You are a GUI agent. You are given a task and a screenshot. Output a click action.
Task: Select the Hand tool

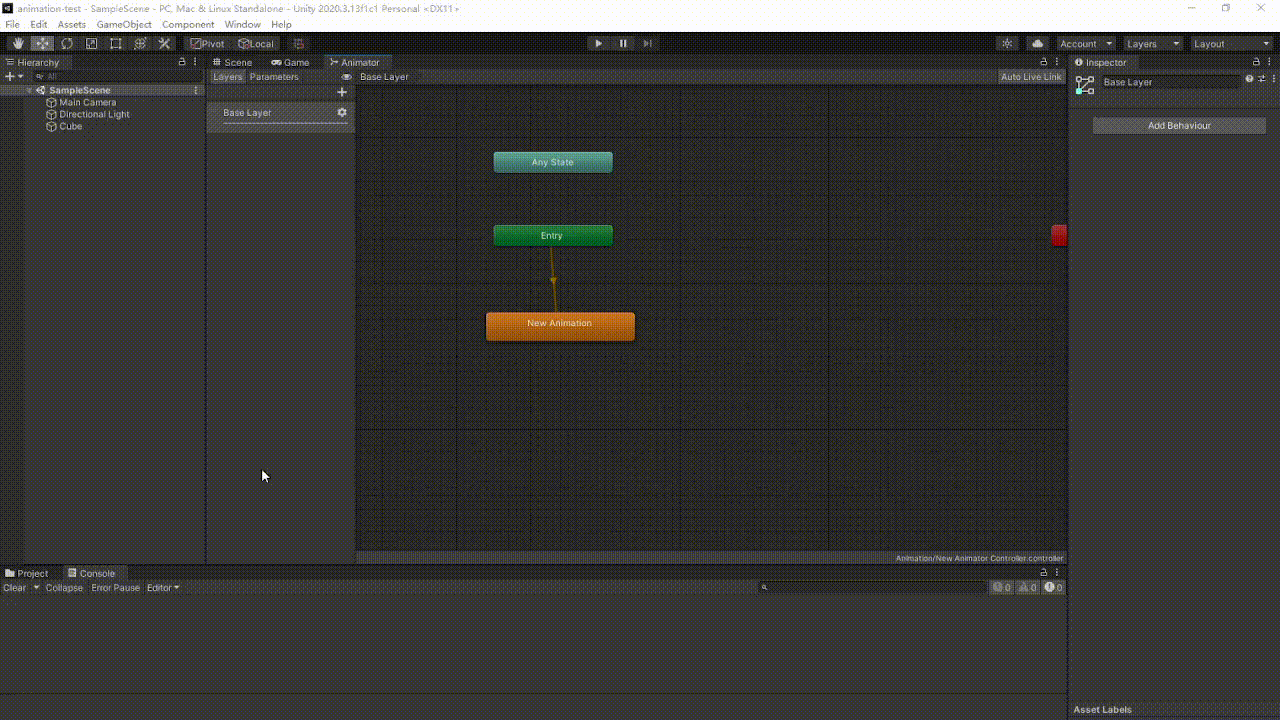(x=18, y=43)
